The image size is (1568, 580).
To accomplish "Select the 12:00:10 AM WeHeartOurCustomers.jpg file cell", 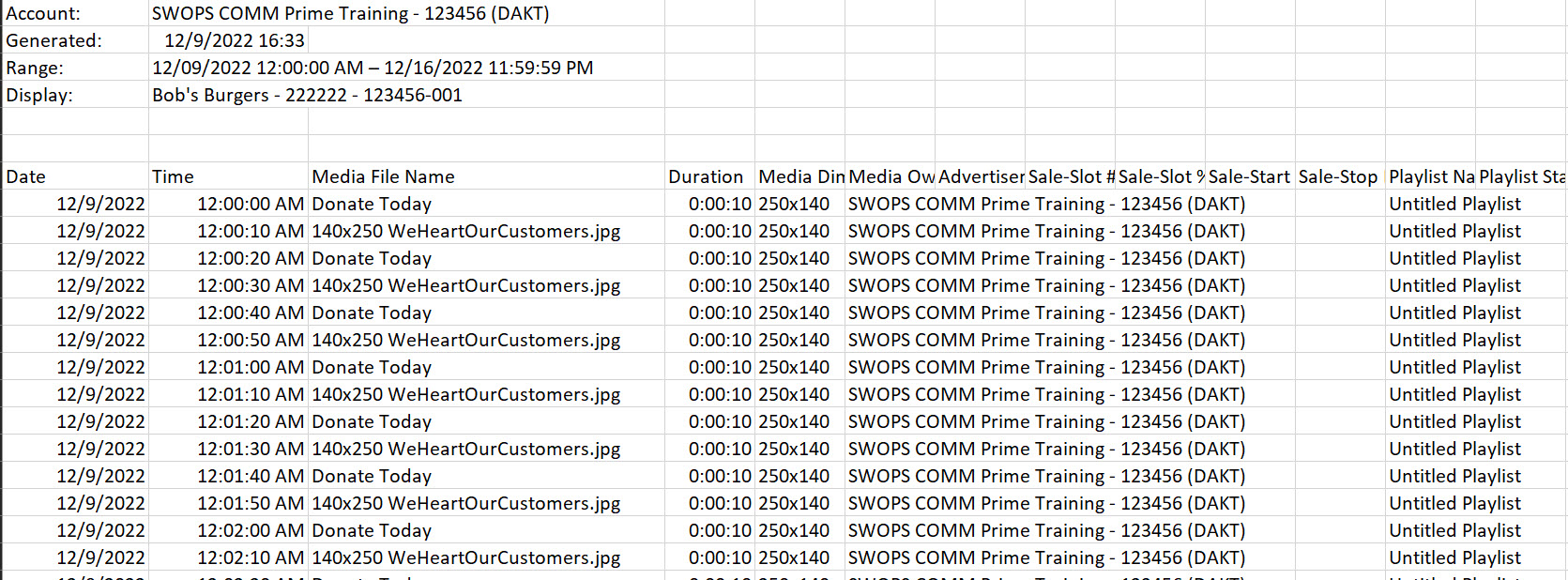I will 465,232.
